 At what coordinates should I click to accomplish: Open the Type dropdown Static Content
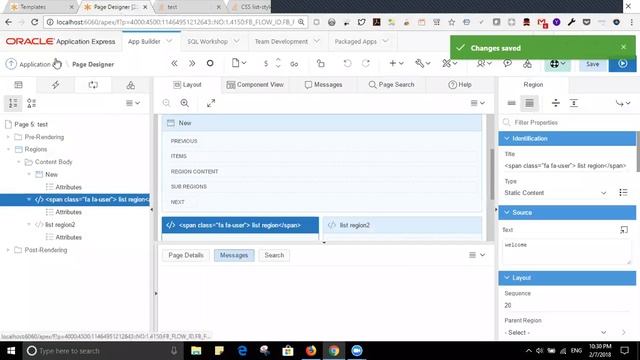coord(555,193)
